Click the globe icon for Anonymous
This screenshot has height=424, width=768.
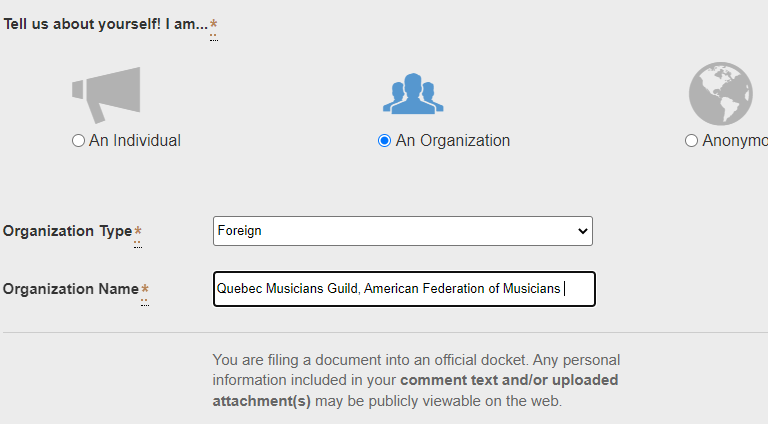click(x=720, y=94)
